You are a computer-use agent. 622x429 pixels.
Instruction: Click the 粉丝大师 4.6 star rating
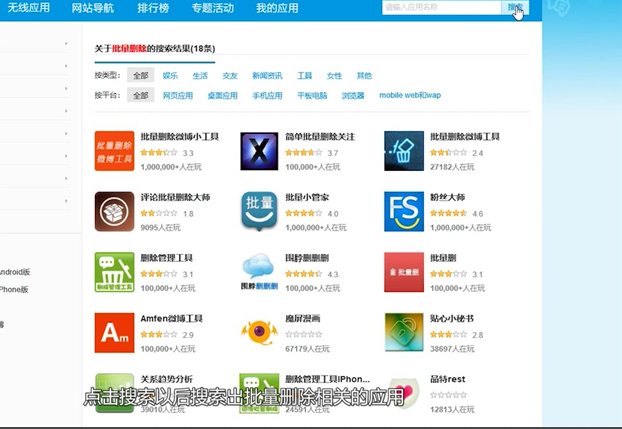tap(448, 214)
